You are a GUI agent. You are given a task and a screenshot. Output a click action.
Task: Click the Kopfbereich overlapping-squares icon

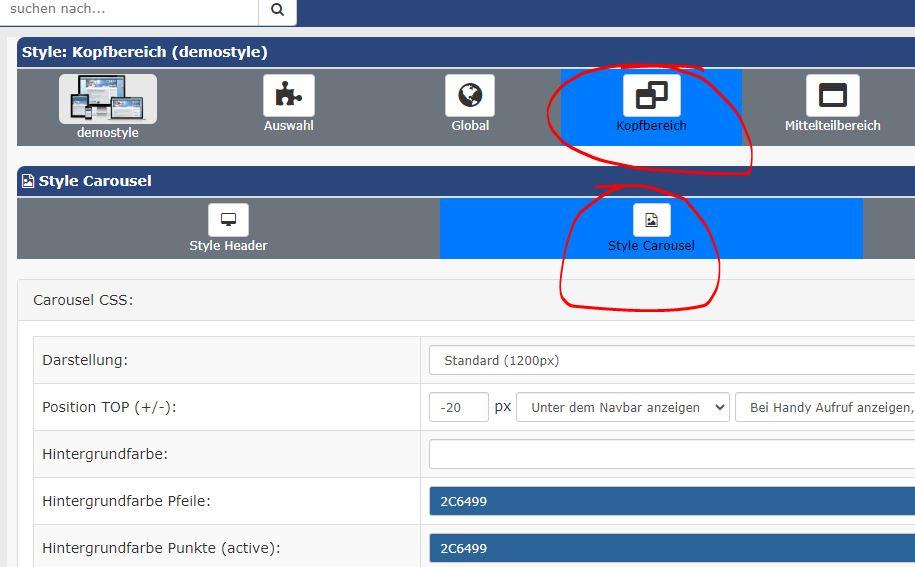(x=651, y=96)
